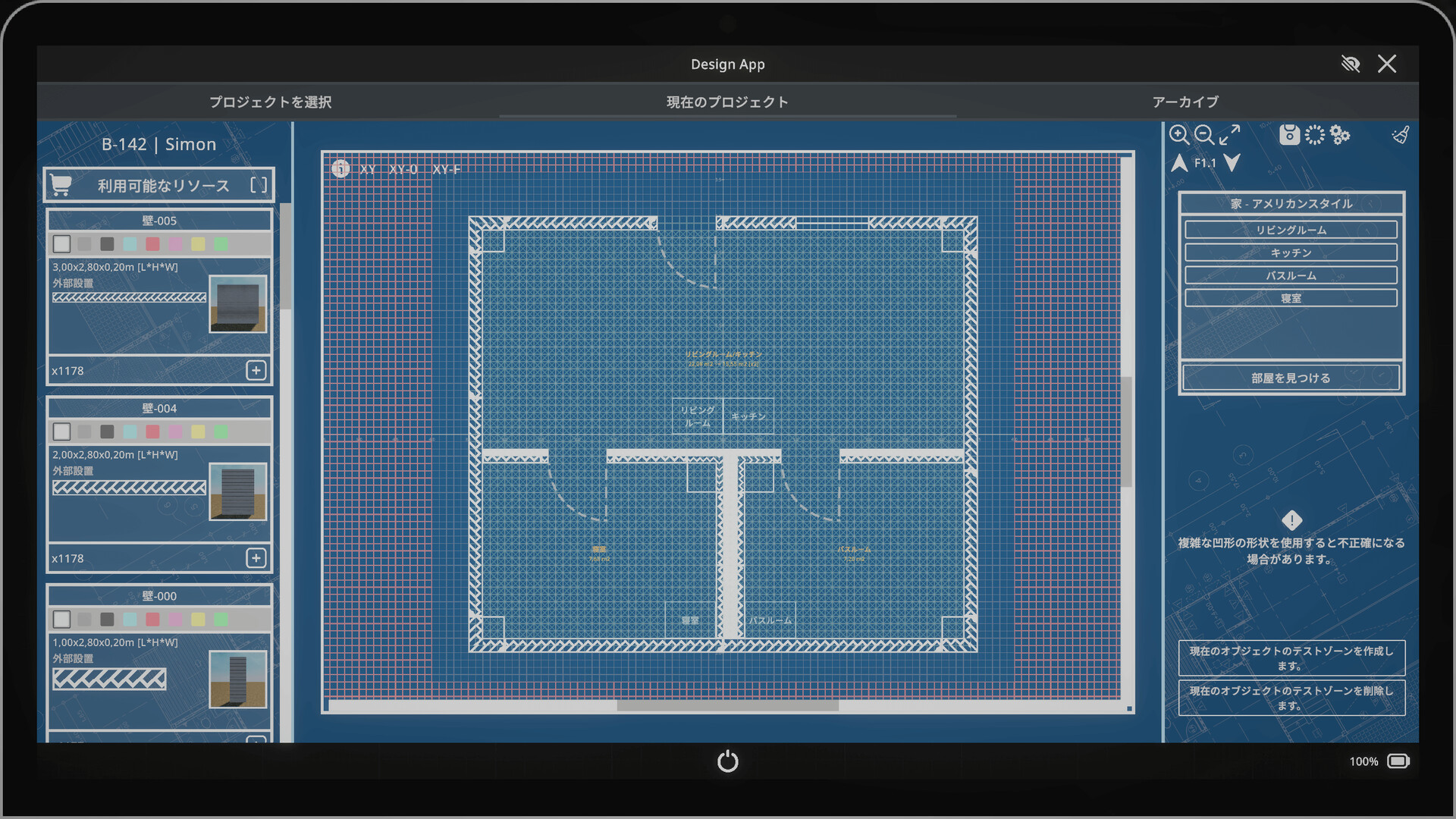Click the zoom out magnifier icon
1456x819 pixels.
pyautogui.click(x=1204, y=135)
